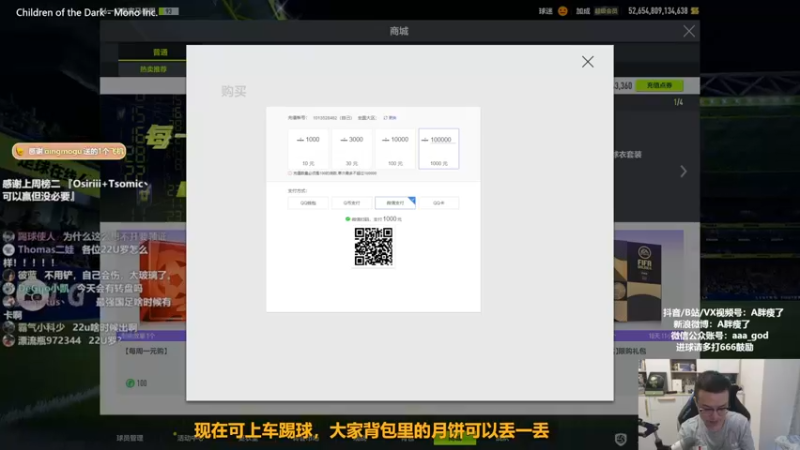
Task: Select the 3000 points for 30元 option
Action: pos(352,148)
